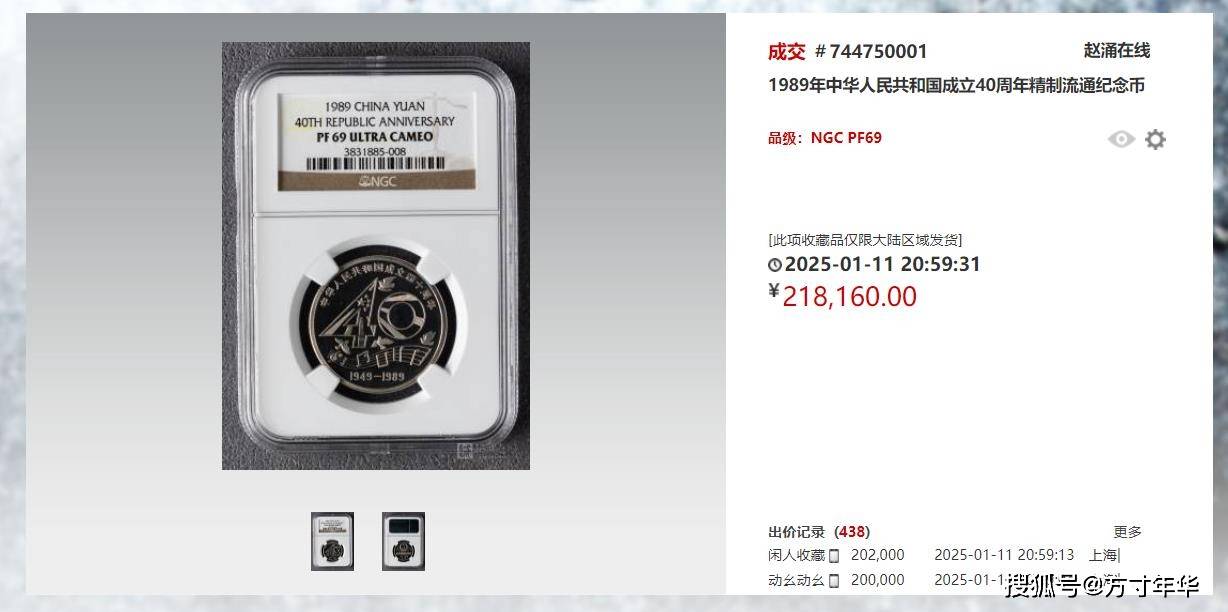Click the 成交 status label

[x=786, y=51]
